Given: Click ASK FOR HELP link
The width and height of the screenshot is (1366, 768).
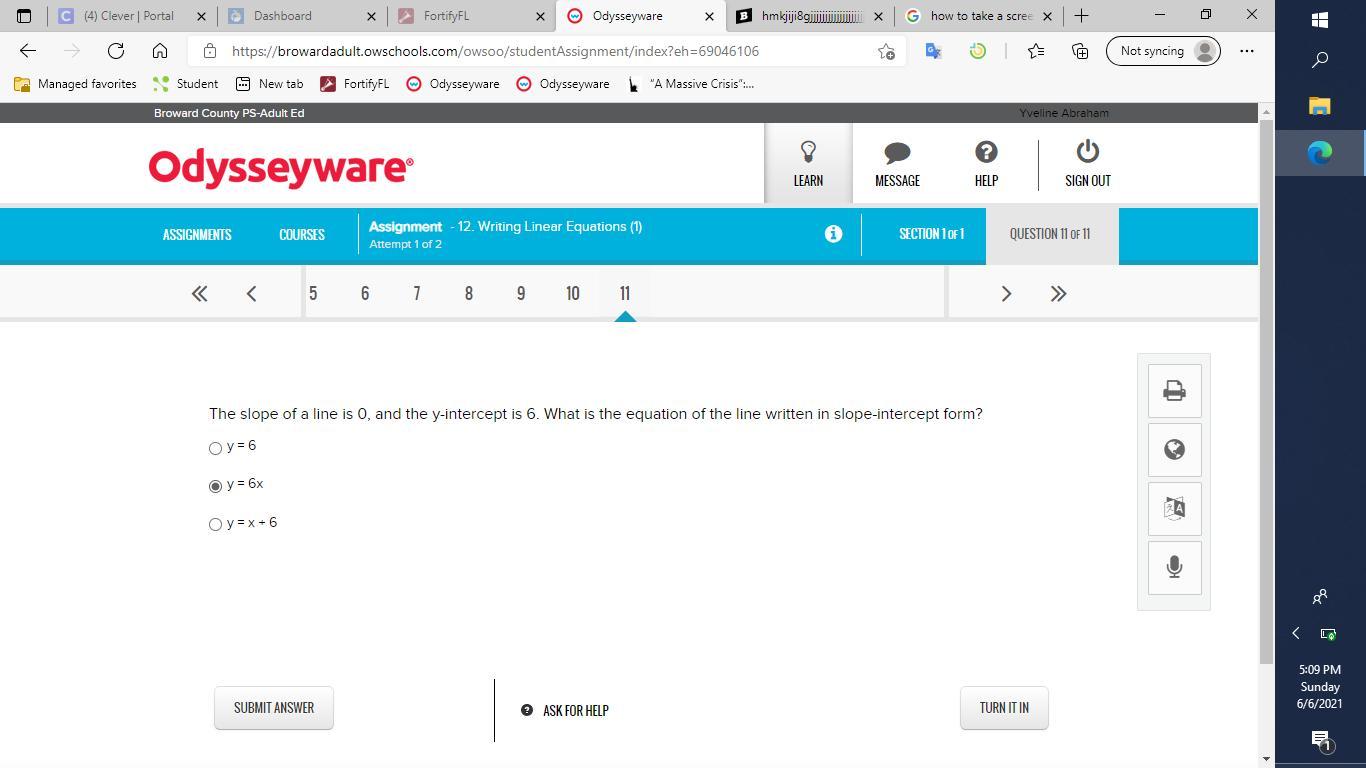Looking at the screenshot, I should [x=565, y=710].
